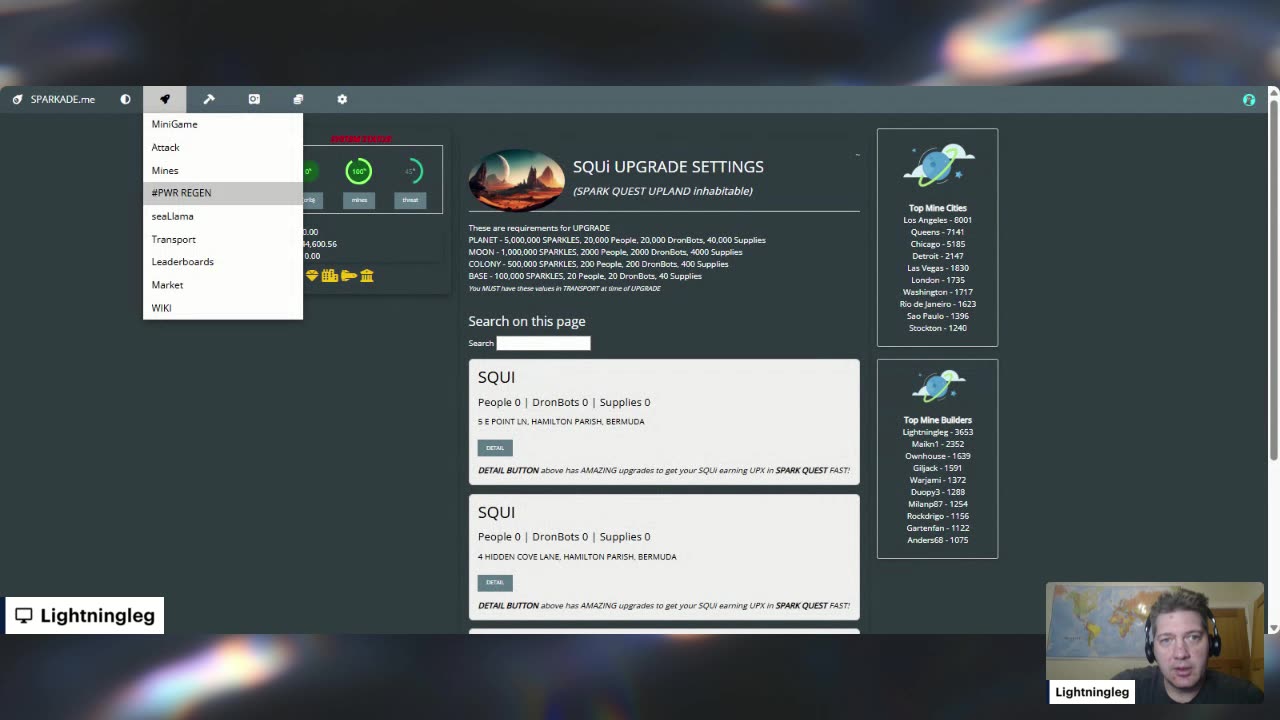
Task: Click the SPARKADE.me comet logo icon
Action: click(17, 99)
